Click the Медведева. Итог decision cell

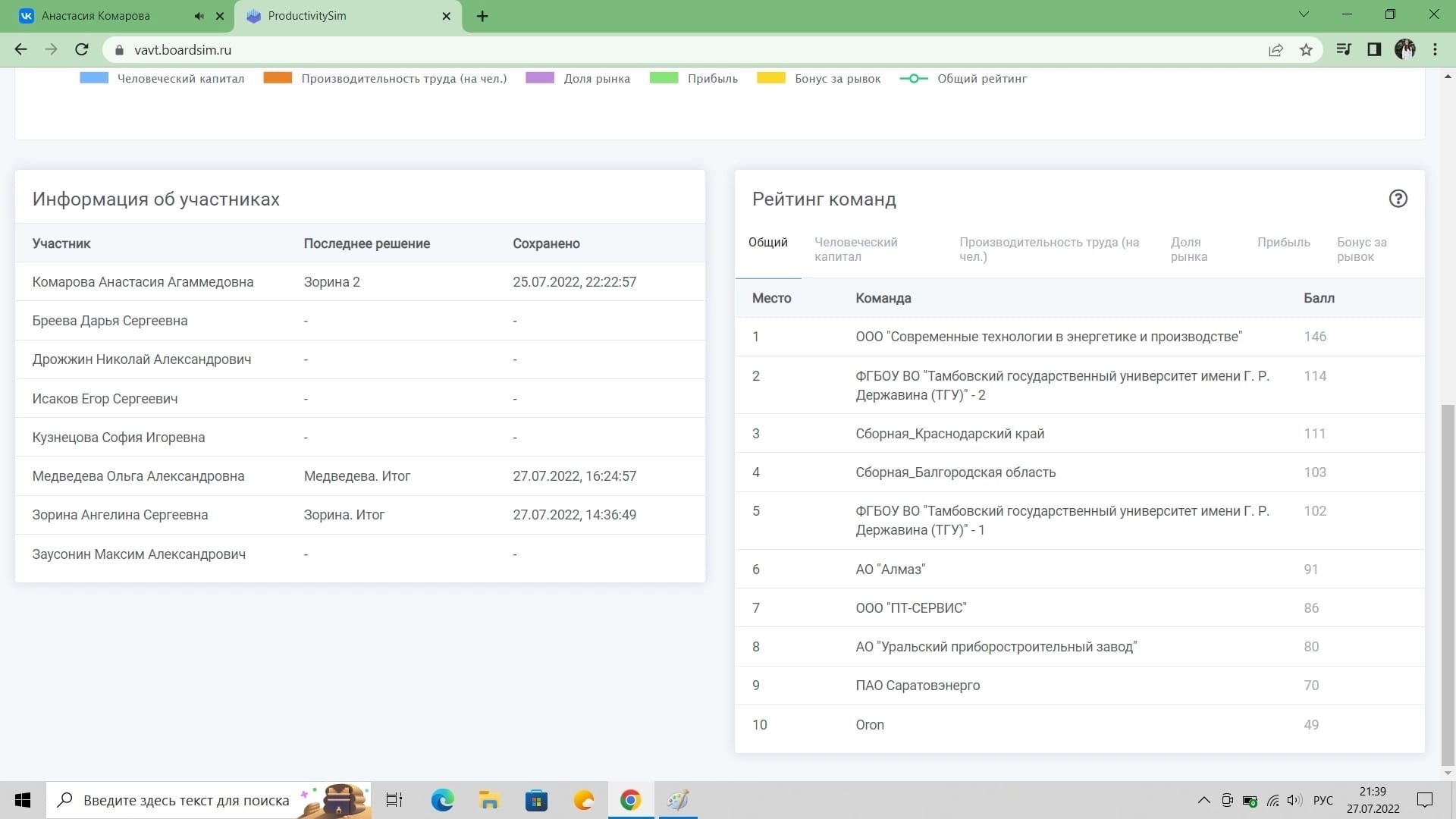(x=357, y=476)
